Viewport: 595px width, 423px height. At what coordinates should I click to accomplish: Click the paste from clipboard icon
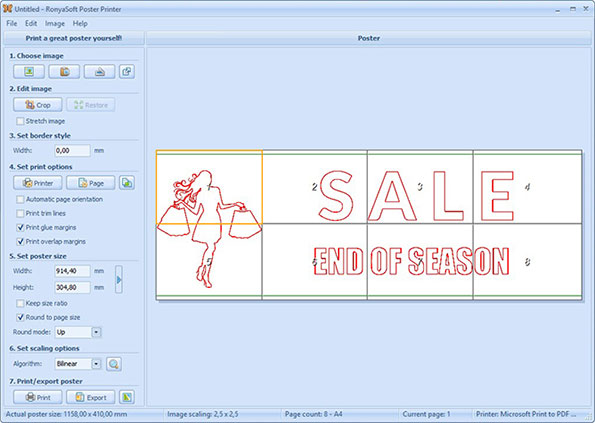(x=127, y=72)
